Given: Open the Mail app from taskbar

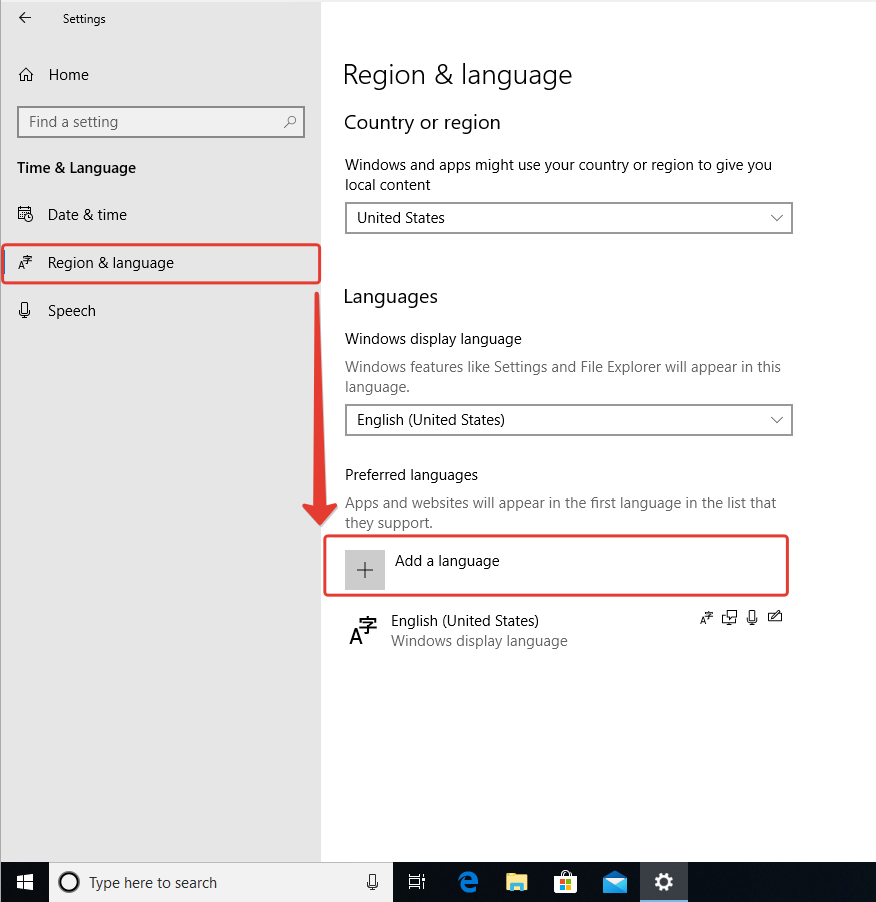Looking at the screenshot, I should (x=614, y=882).
